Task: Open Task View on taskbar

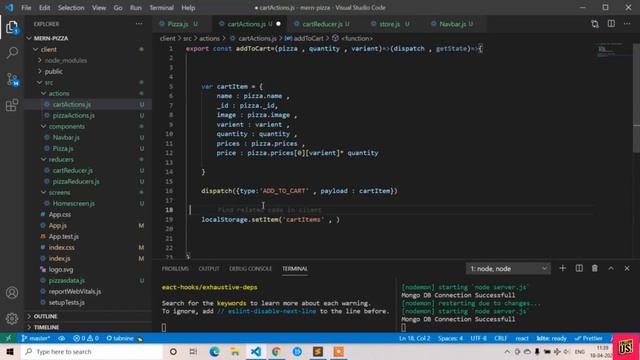Action: [x=193, y=352]
